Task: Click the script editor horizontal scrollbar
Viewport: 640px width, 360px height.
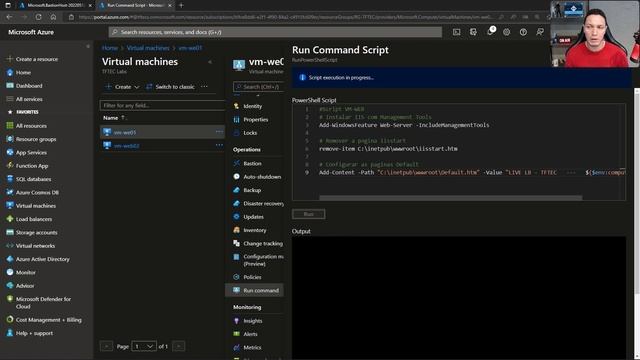Action: click(451, 198)
